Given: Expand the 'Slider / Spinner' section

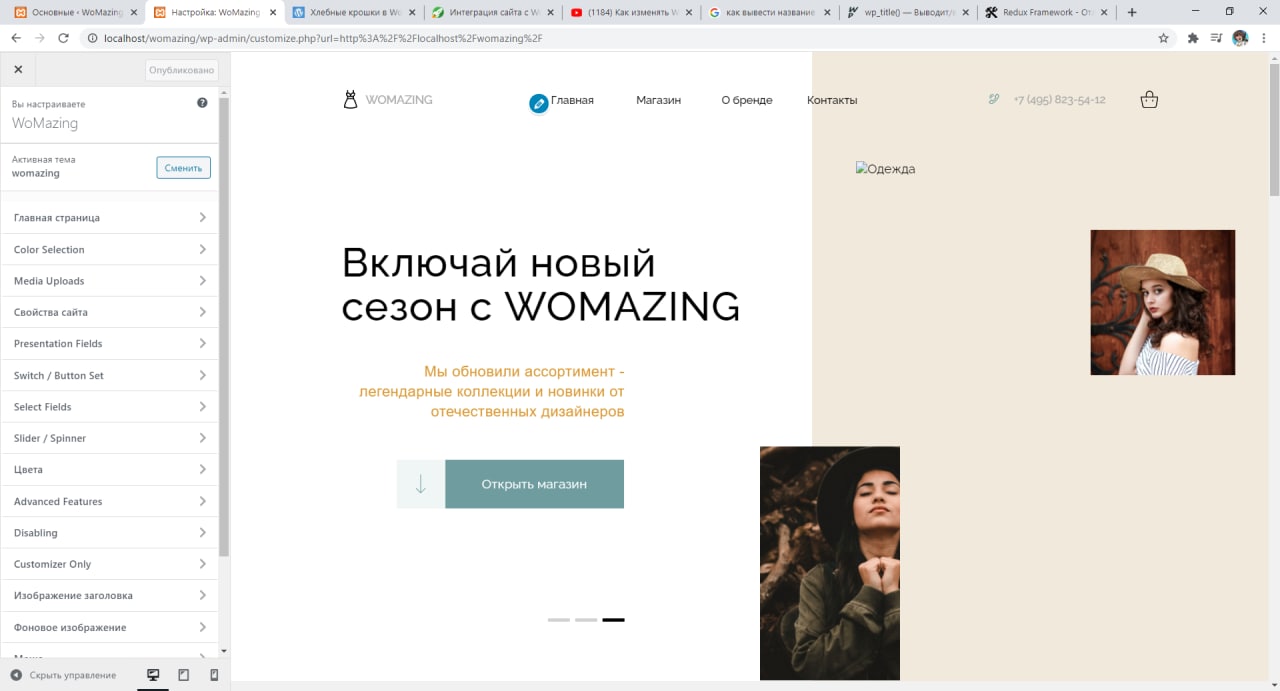Looking at the screenshot, I should tap(109, 438).
